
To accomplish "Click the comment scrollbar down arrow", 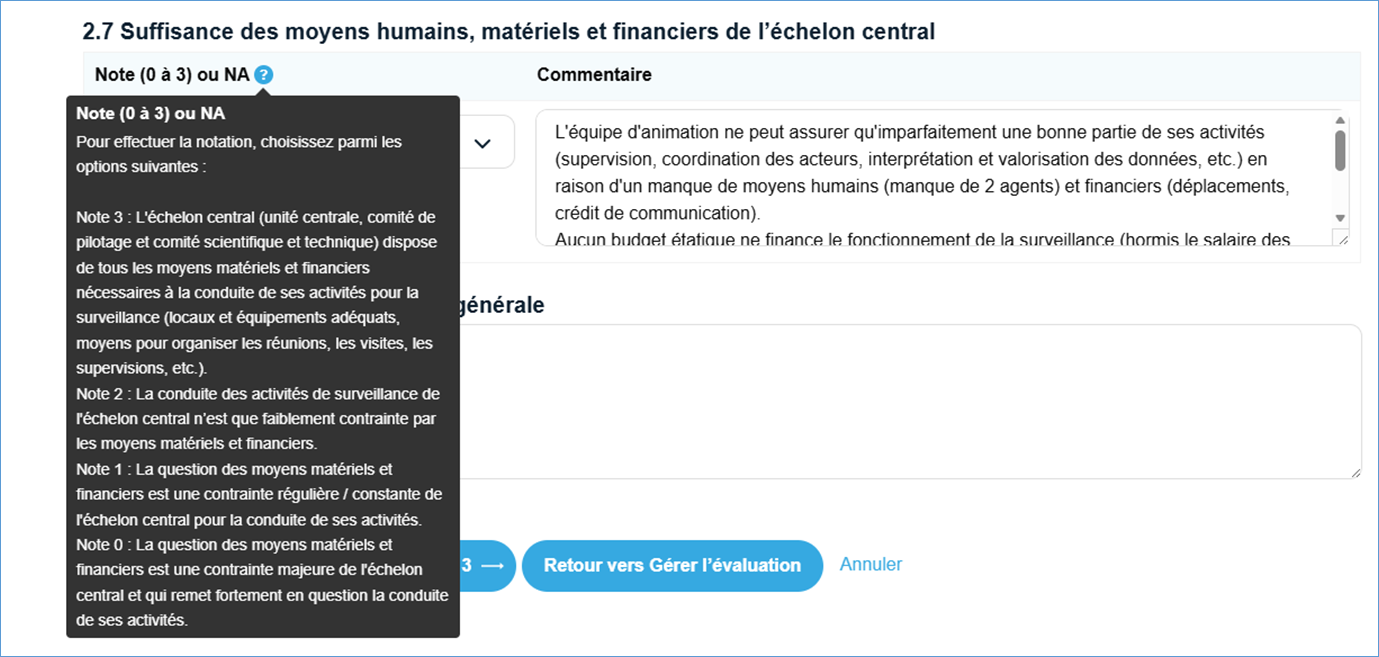I will point(1340,218).
